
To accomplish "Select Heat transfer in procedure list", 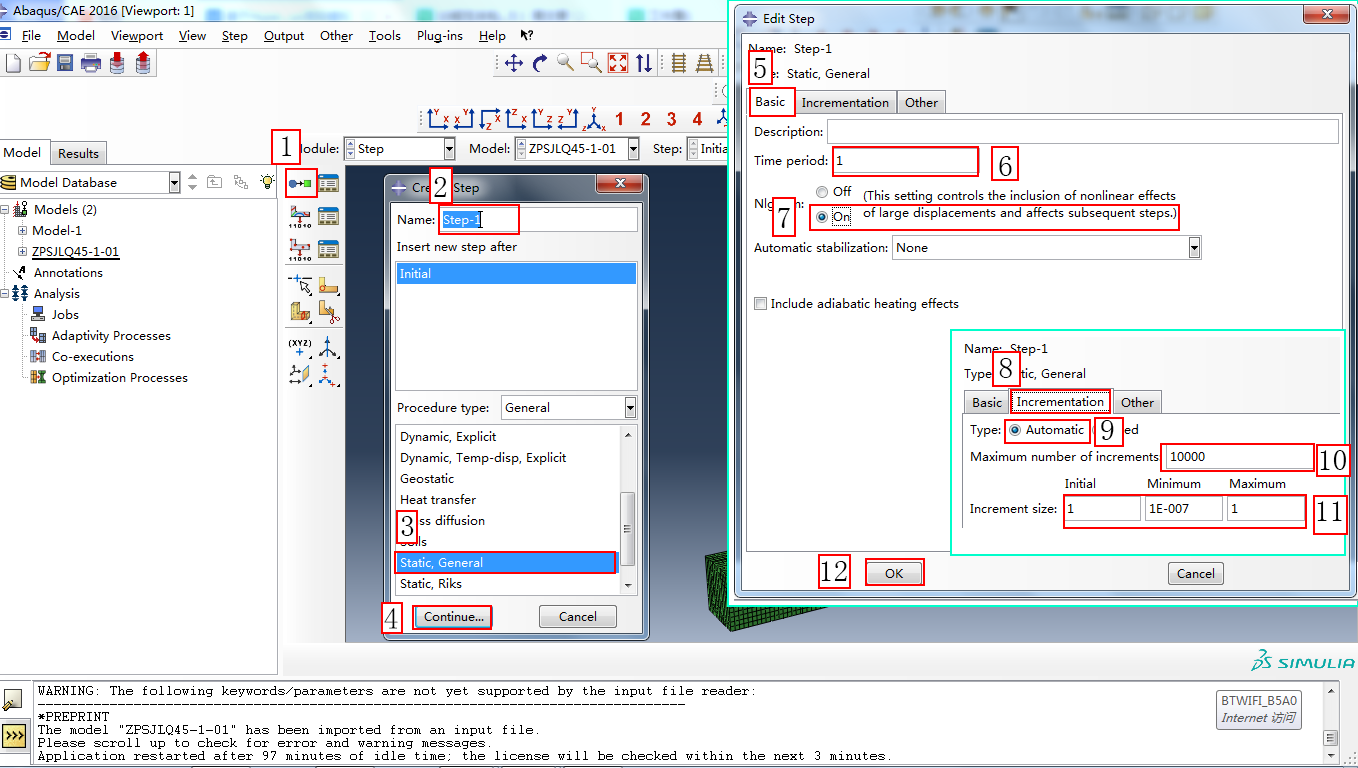I will 438,500.
